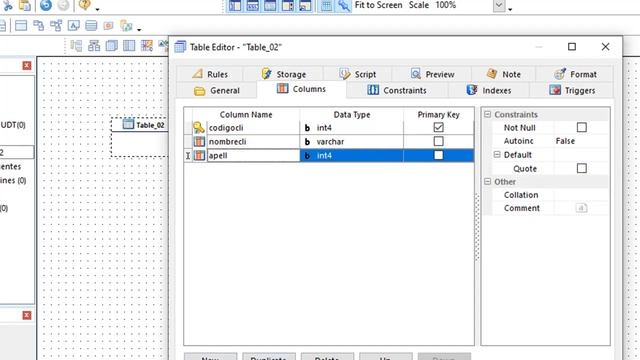This screenshot has height=360, width=640.
Task: Open the toolbar options arrow after Scale dropdown
Action: (510, 9)
